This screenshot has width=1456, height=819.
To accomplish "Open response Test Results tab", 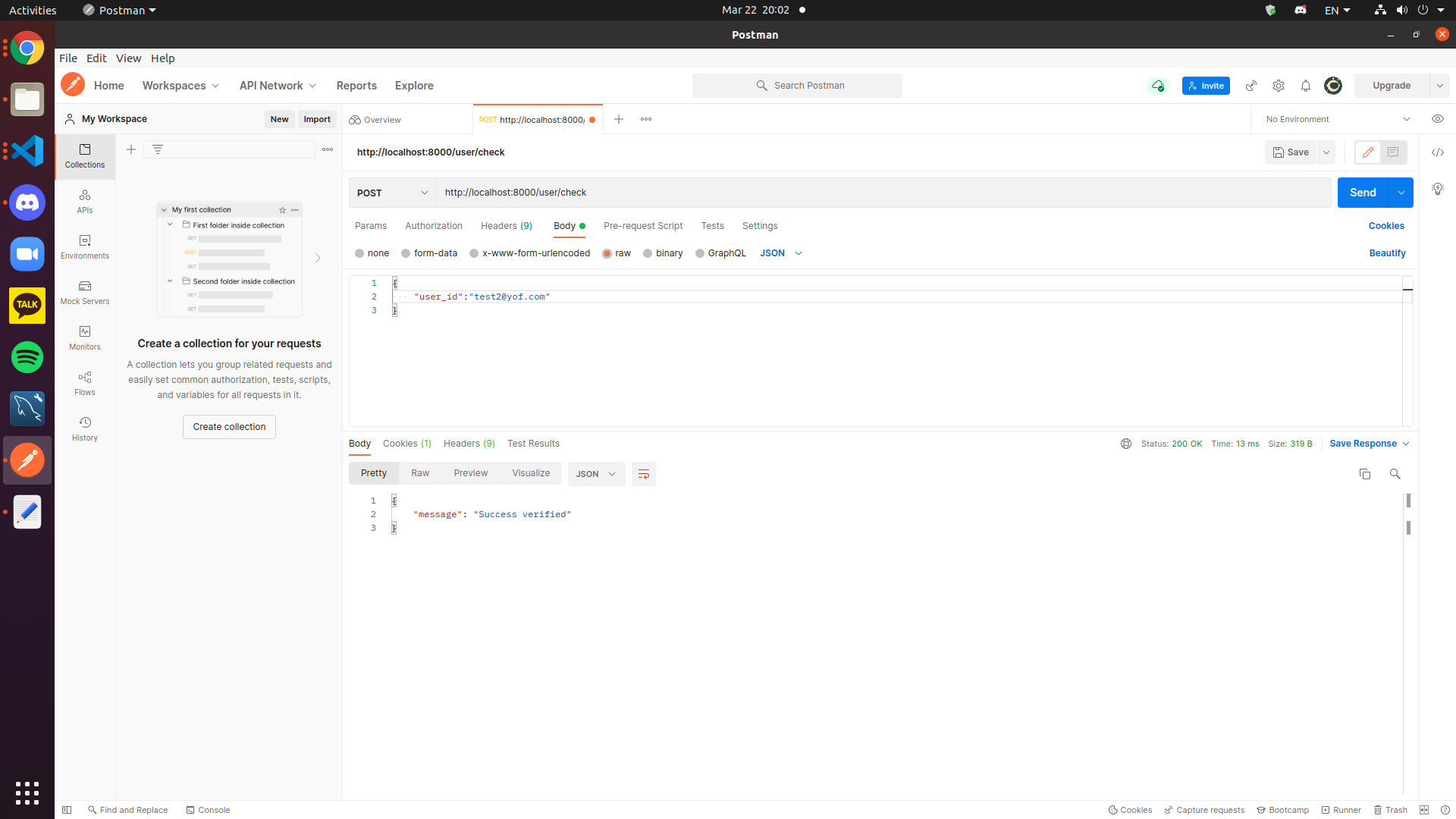I will [x=533, y=444].
